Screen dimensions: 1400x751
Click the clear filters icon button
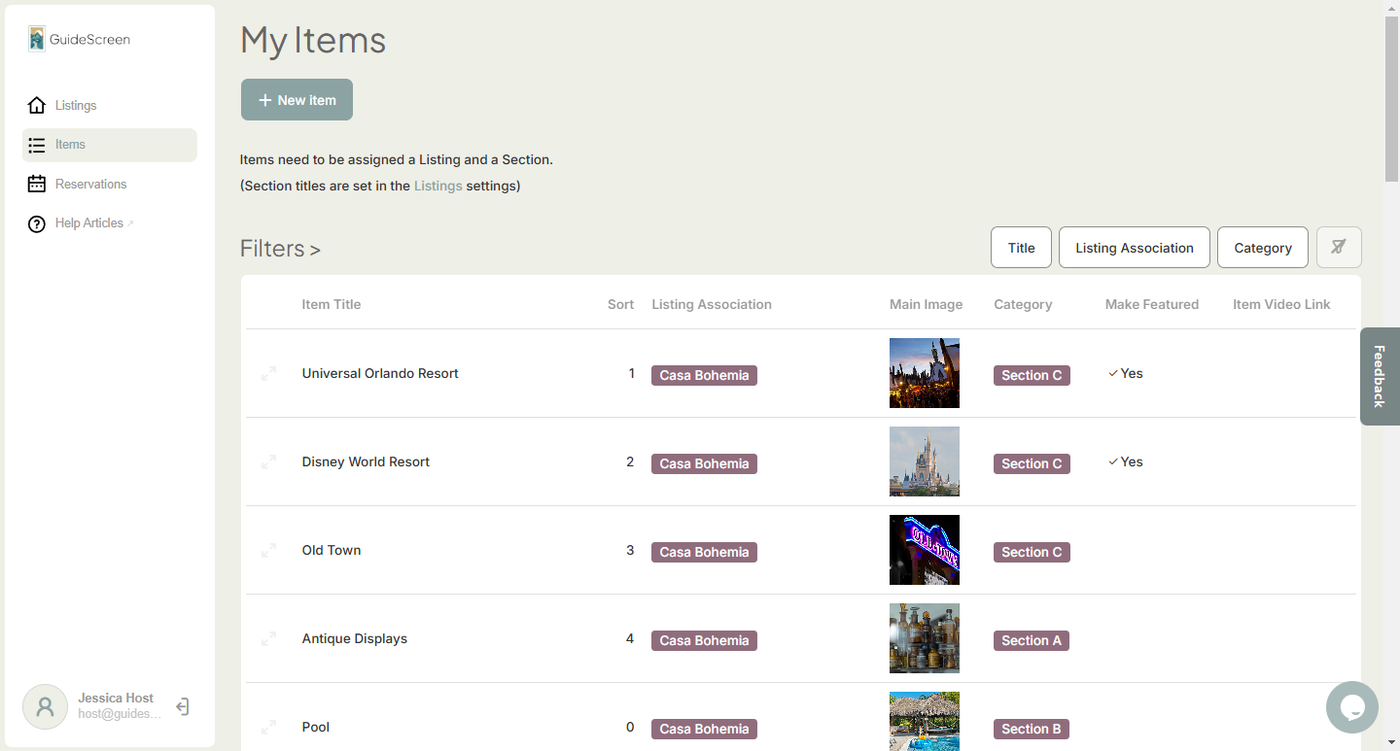[x=1338, y=247]
